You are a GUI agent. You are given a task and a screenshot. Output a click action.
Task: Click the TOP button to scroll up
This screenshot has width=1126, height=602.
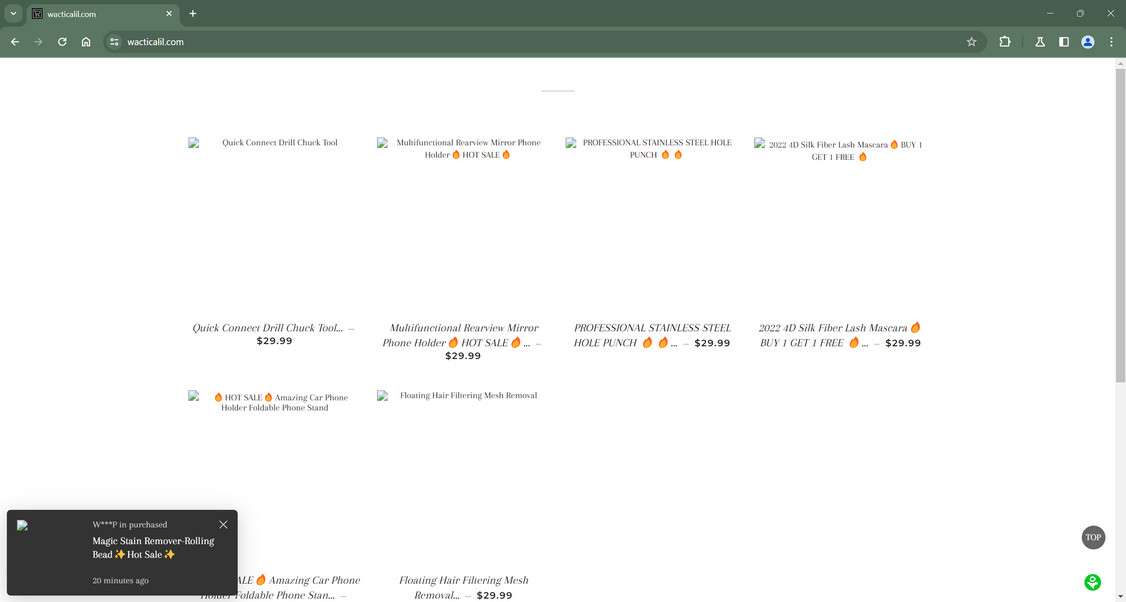1093,537
